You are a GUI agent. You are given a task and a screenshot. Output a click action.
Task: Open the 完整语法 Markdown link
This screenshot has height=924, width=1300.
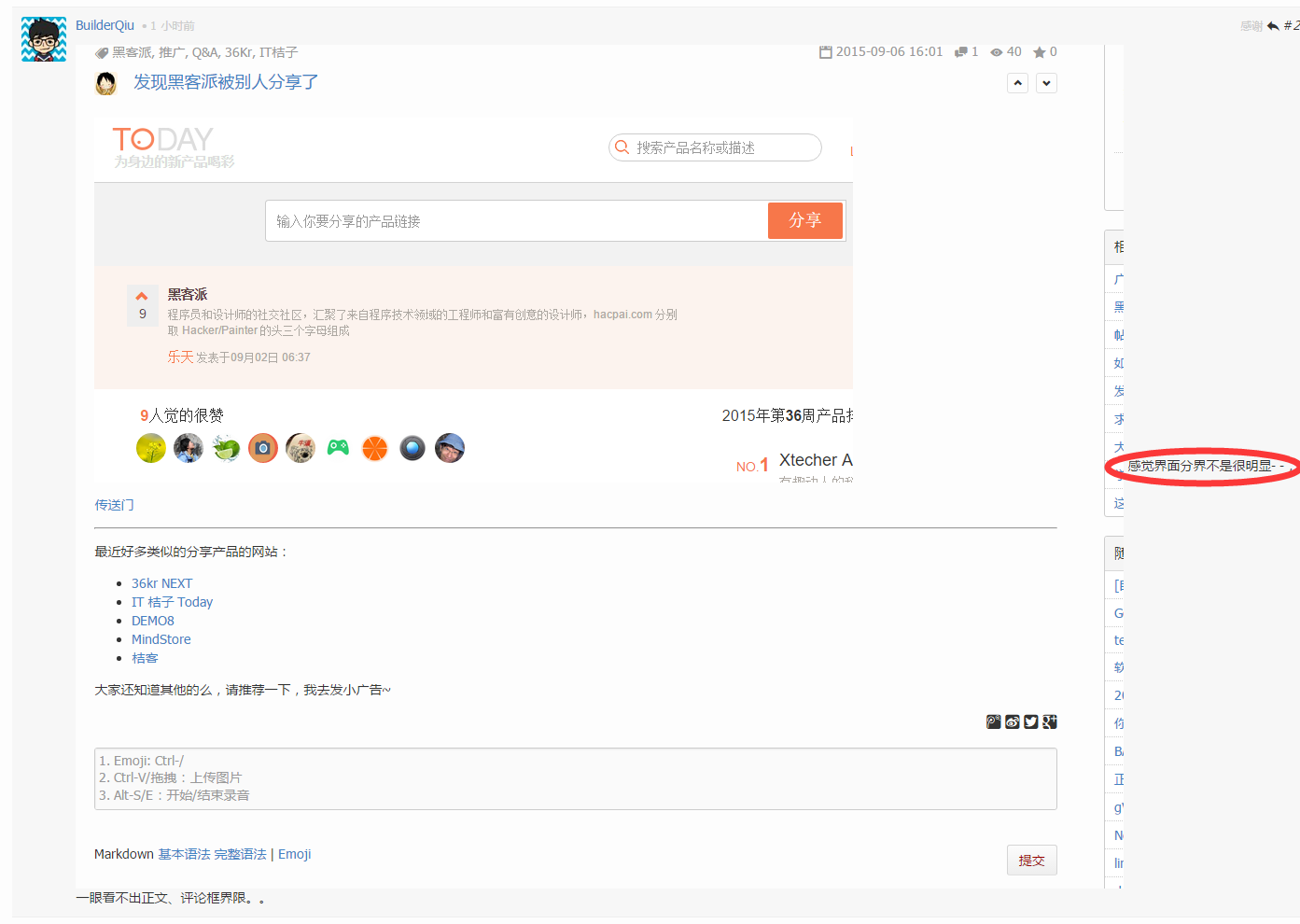click(240, 854)
